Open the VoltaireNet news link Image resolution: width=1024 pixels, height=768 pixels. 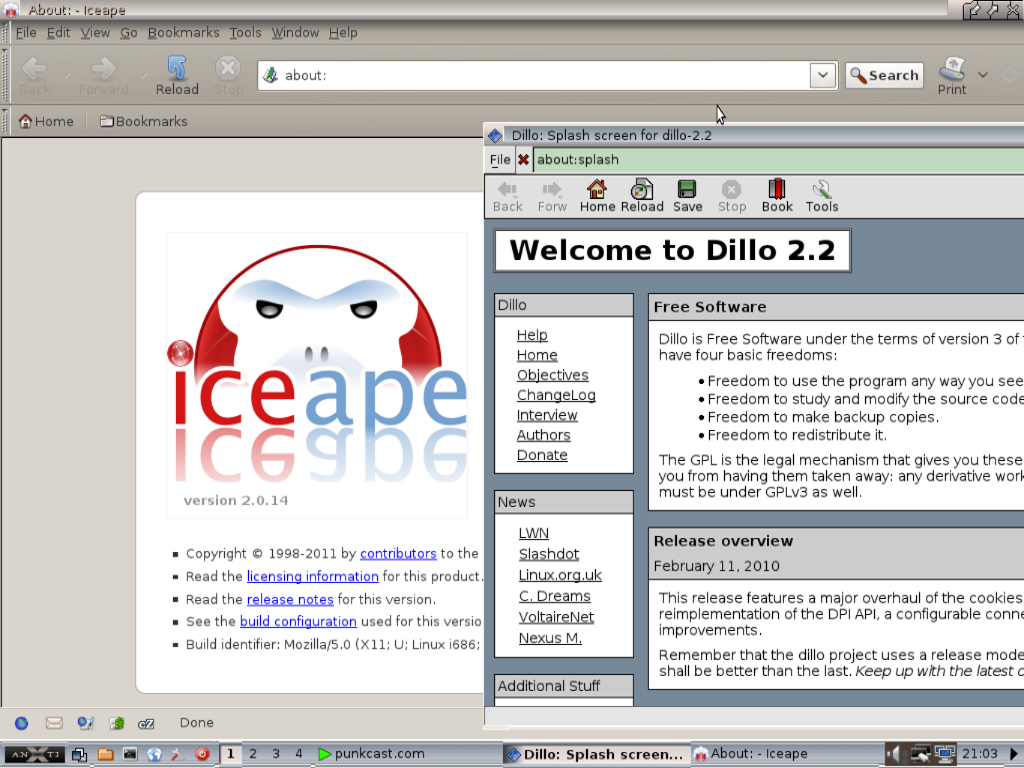coord(556,617)
